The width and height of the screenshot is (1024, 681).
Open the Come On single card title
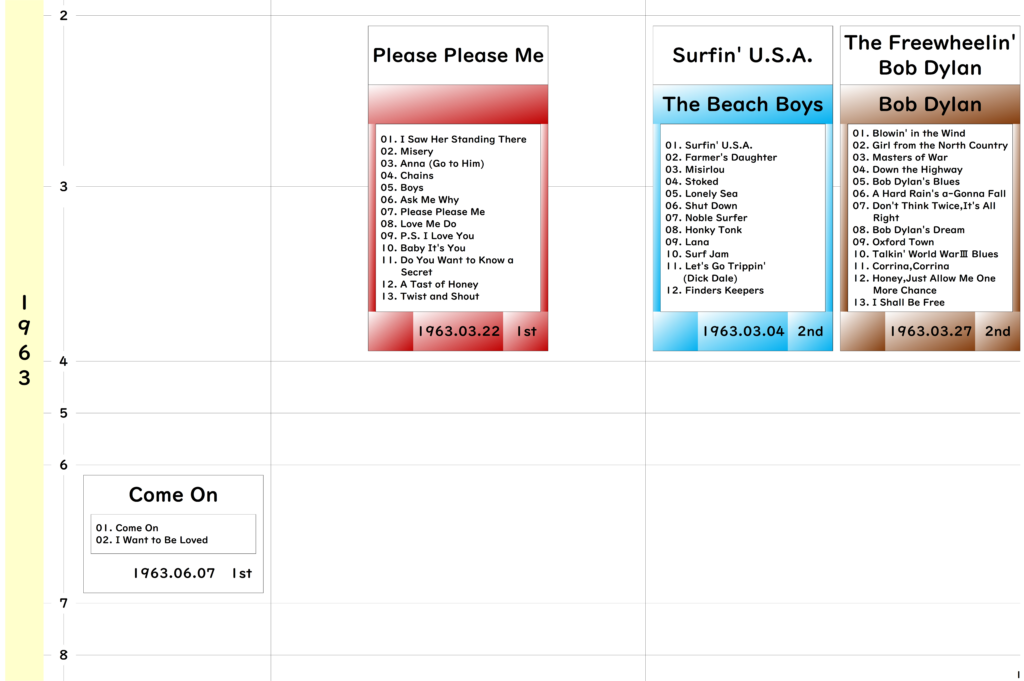(173, 495)
